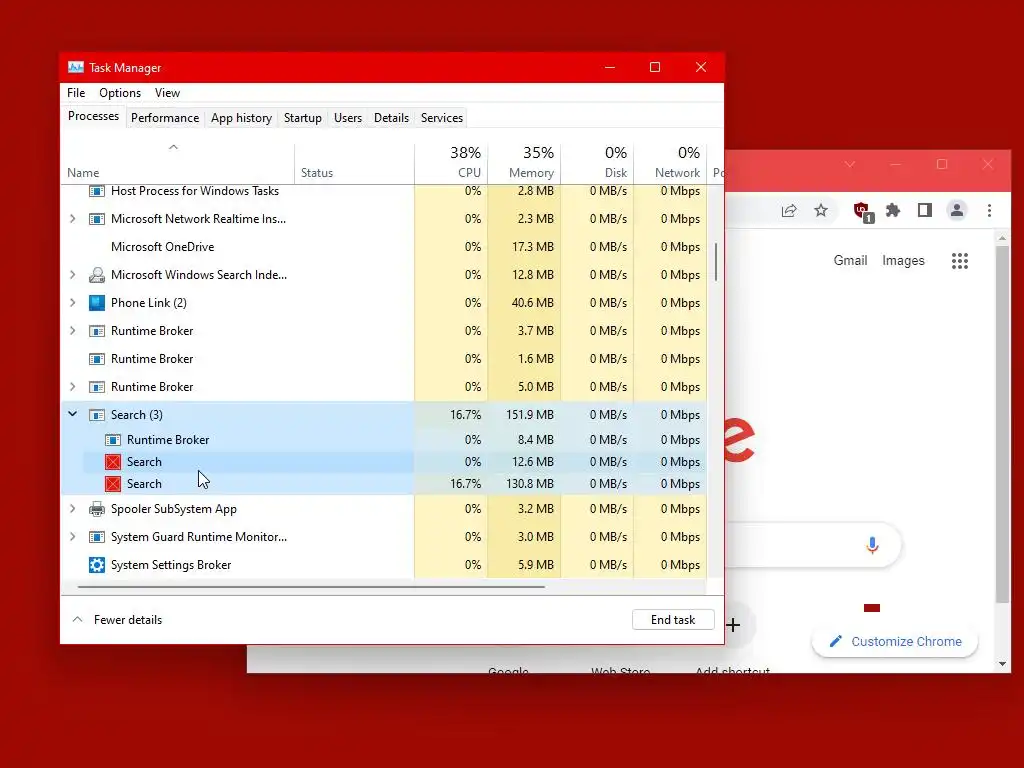Click the share icon in the Chrome toolbar
Screen dimensions: 1024x768
789,210
